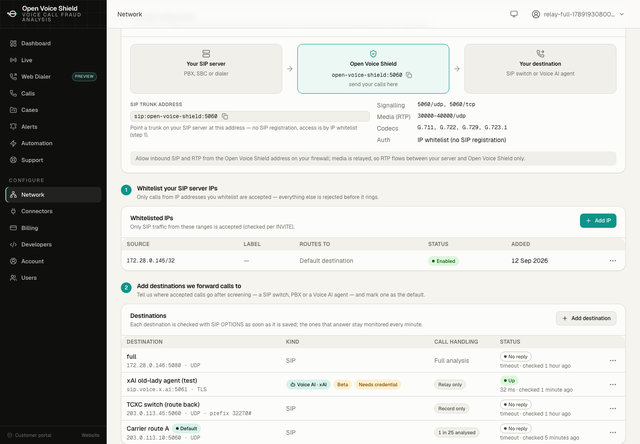
Task: Click the monitor icon in top bar
Action: point(514,14)
